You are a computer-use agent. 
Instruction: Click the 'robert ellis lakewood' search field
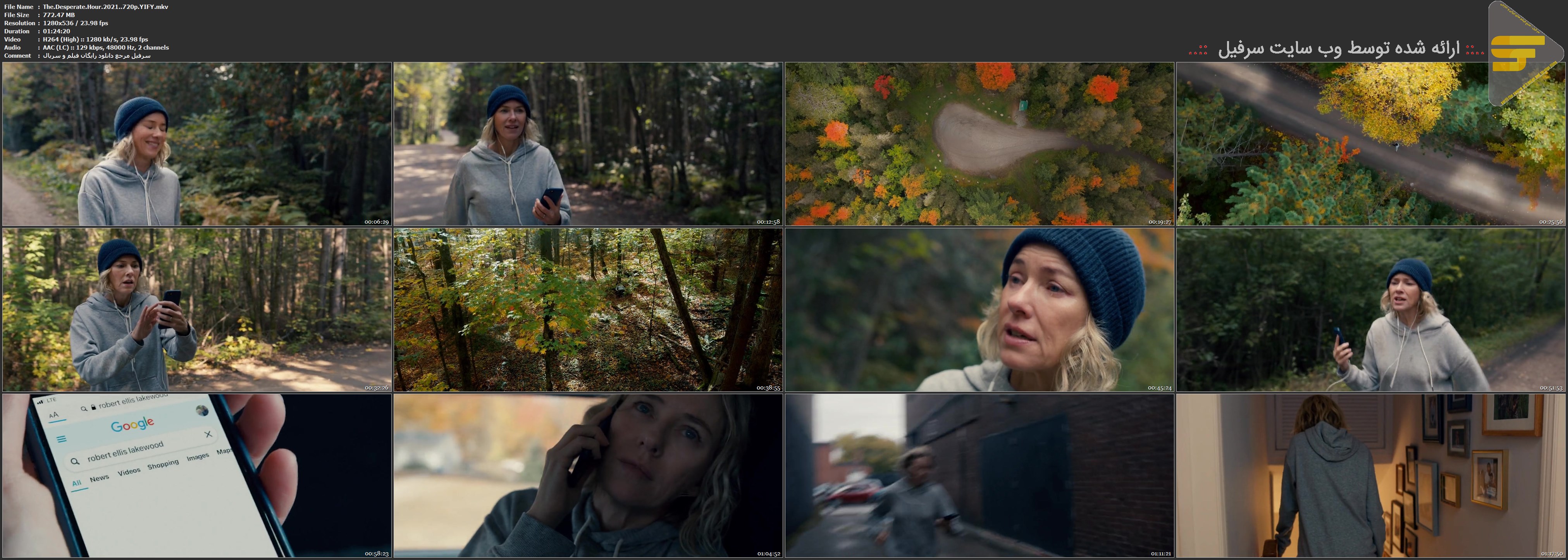point(126,451)
